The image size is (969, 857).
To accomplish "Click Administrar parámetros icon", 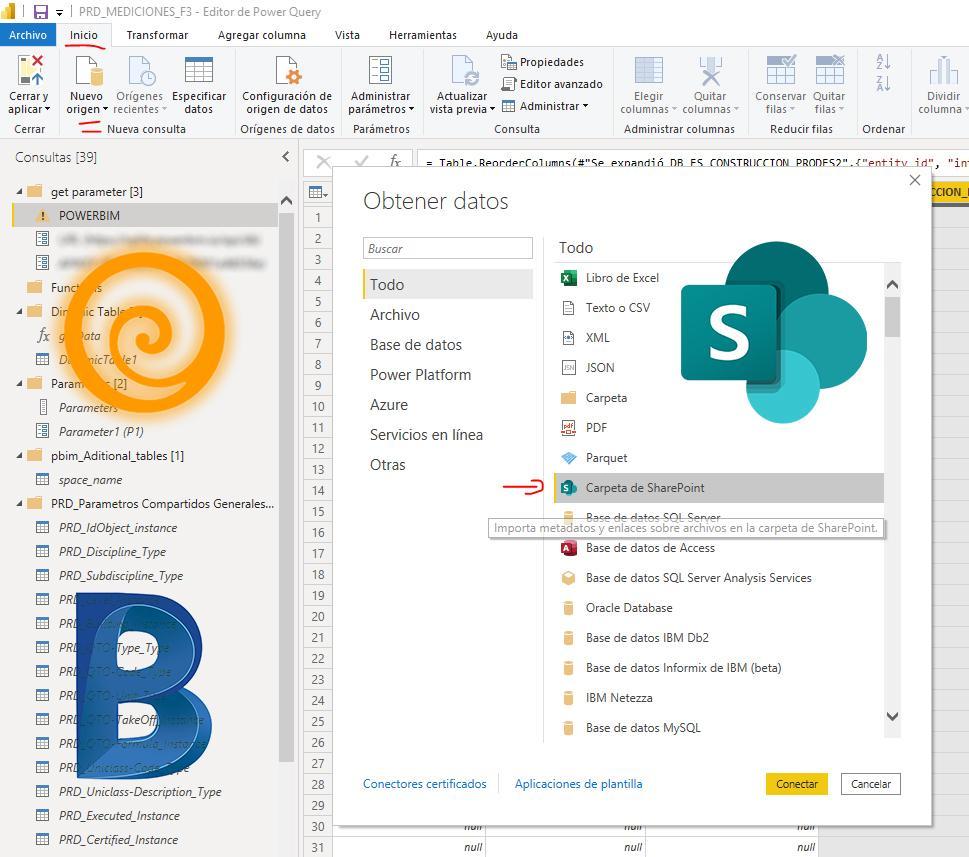I will [380, 73].
